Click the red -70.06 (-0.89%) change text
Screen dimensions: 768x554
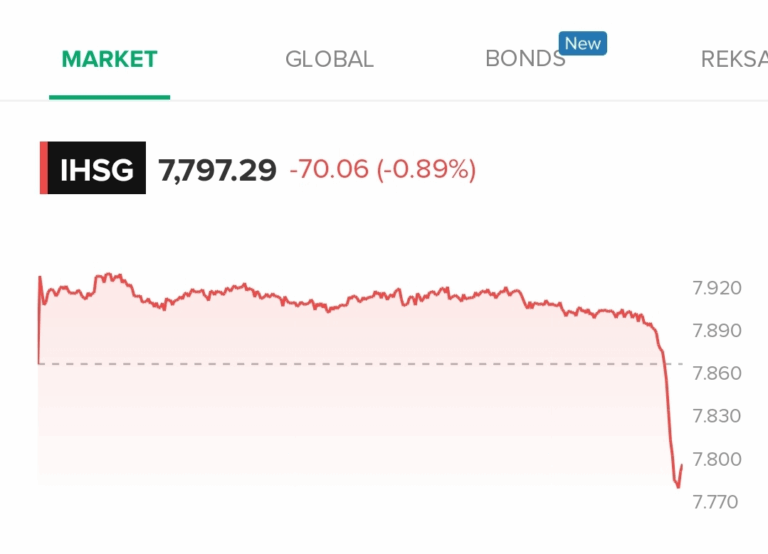(x=382, y=170)
